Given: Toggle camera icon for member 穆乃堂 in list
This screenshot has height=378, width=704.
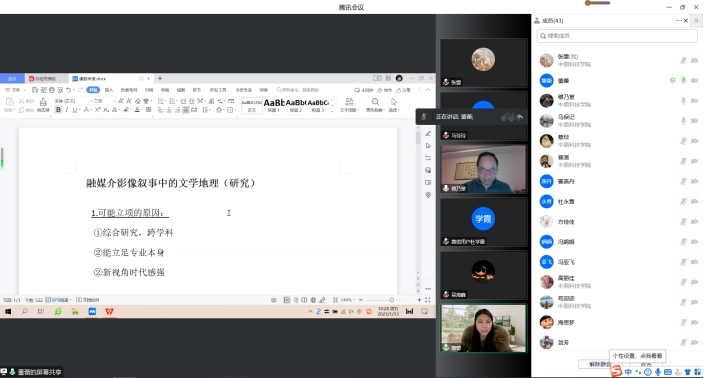Looking at the screenshot, I should tap(695, 101).
